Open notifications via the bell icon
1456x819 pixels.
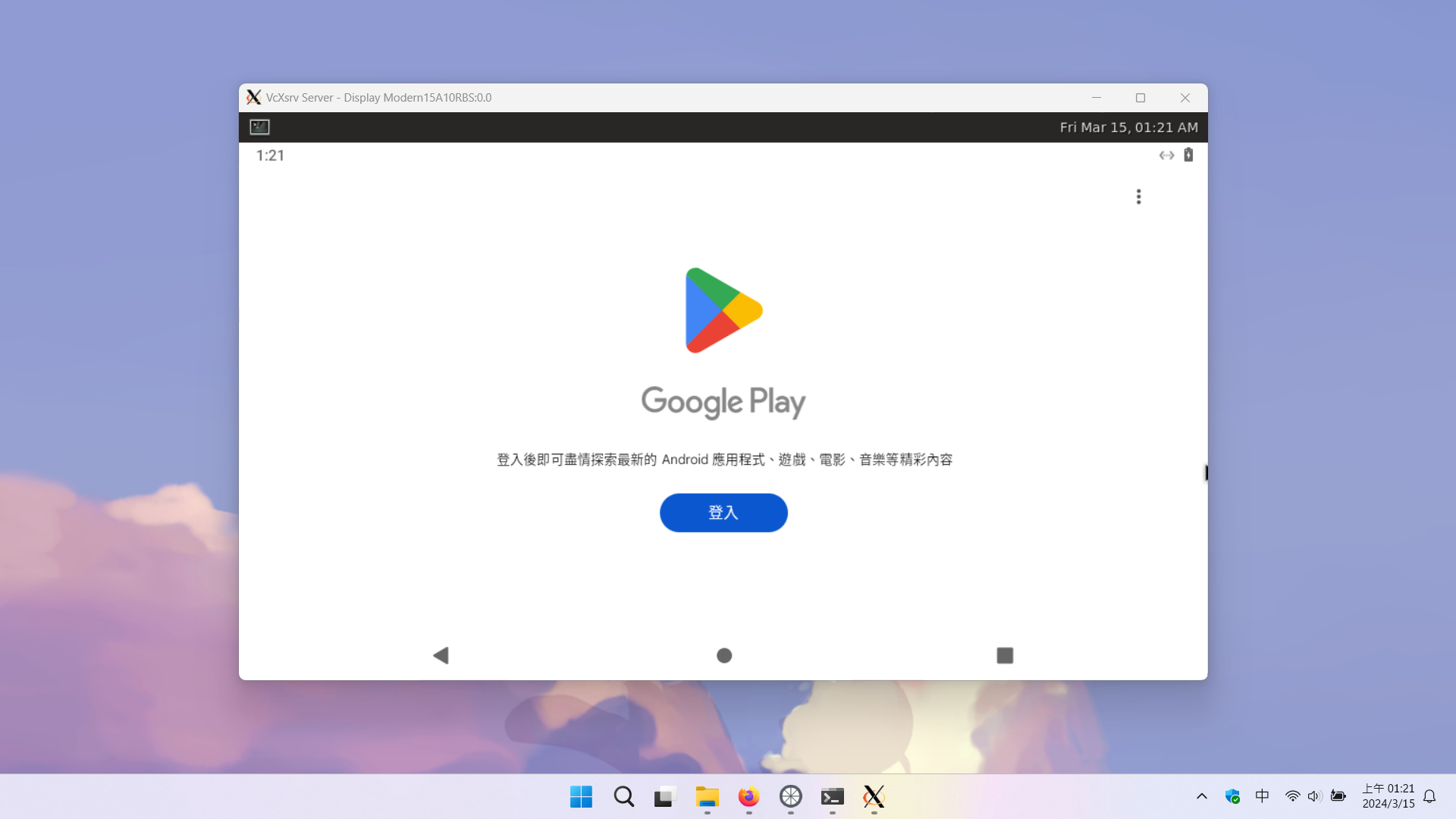coord(1429,796)
